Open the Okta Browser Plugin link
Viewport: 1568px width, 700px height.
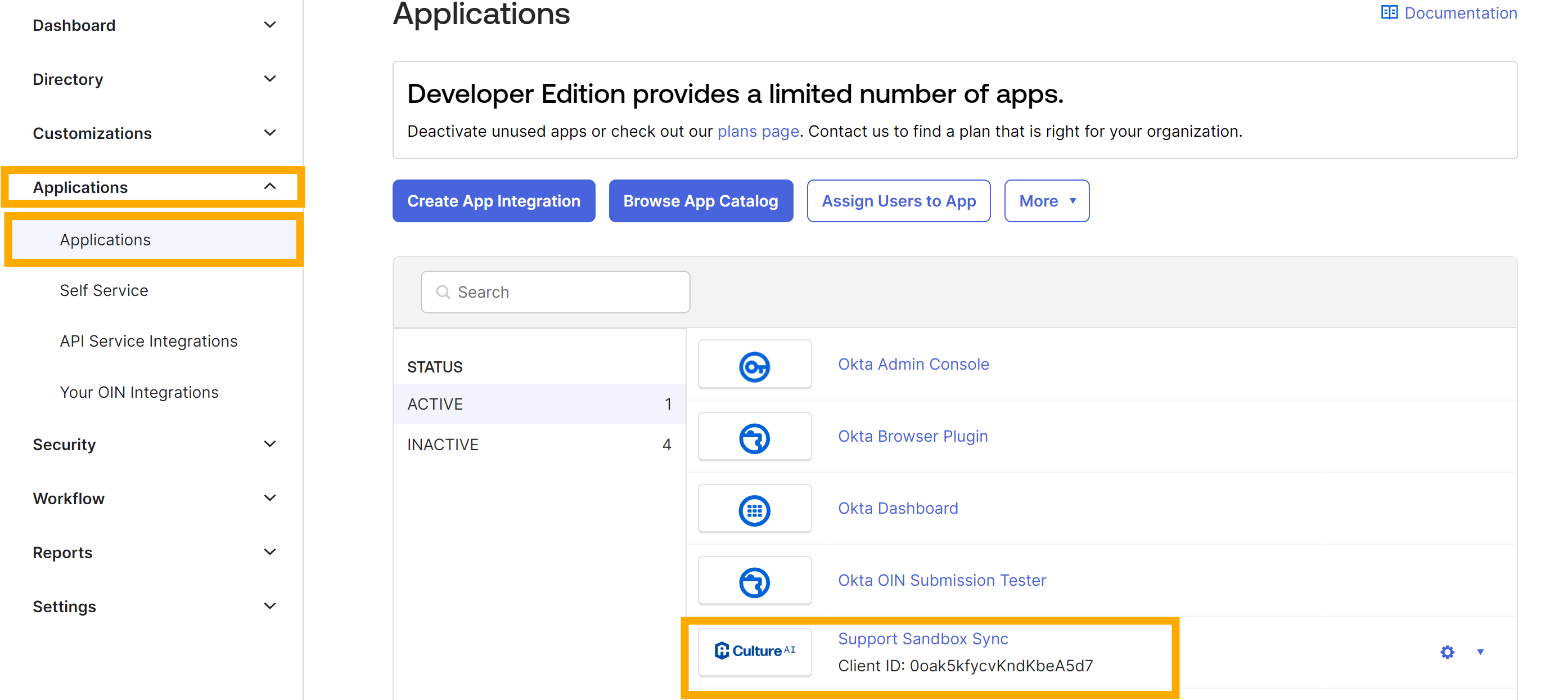tap(912, 436)
